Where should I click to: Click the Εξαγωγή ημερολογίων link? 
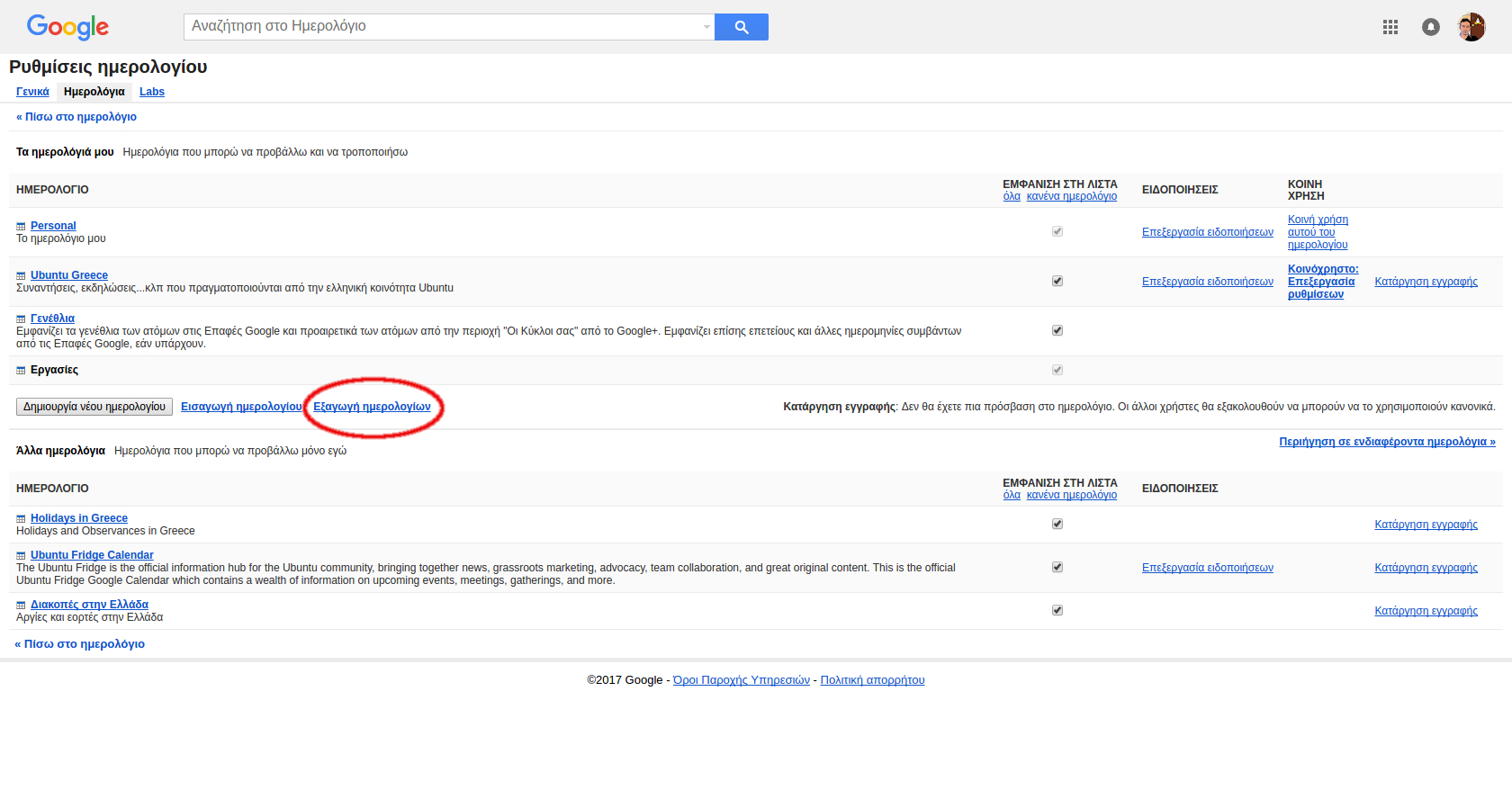click(x=372, y=407)
